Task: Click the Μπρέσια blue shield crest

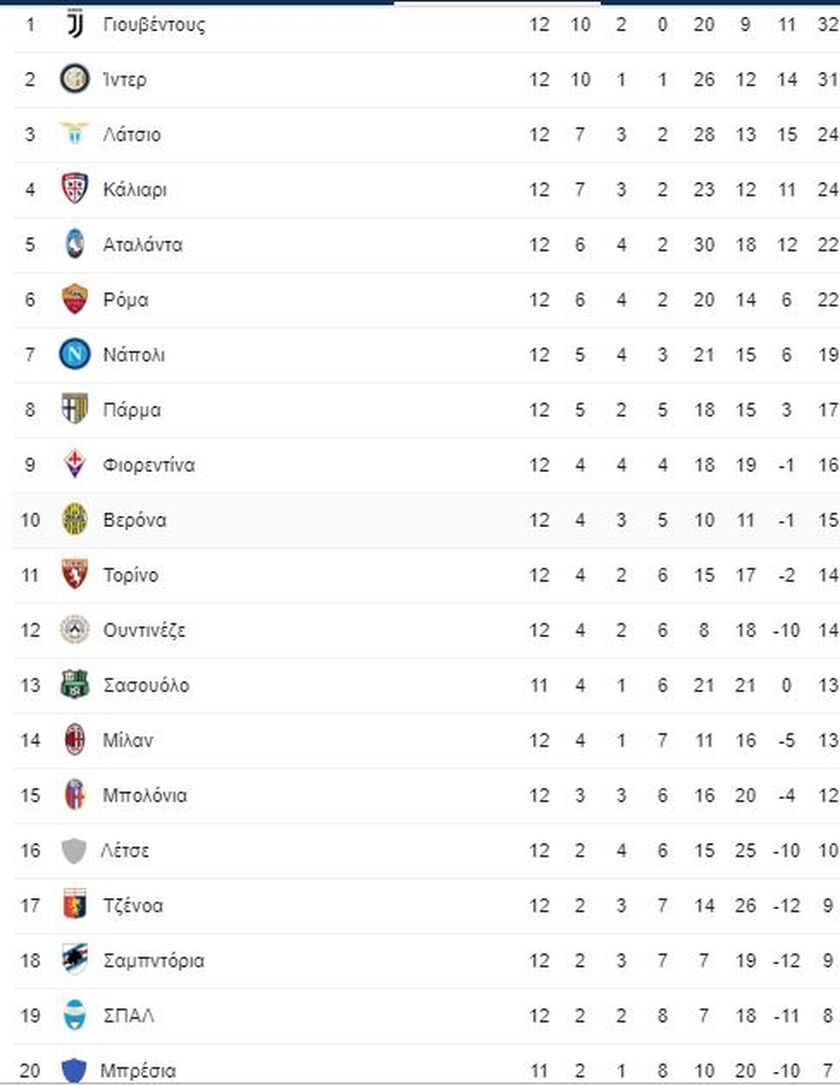Action: [x=74, y=1070]
